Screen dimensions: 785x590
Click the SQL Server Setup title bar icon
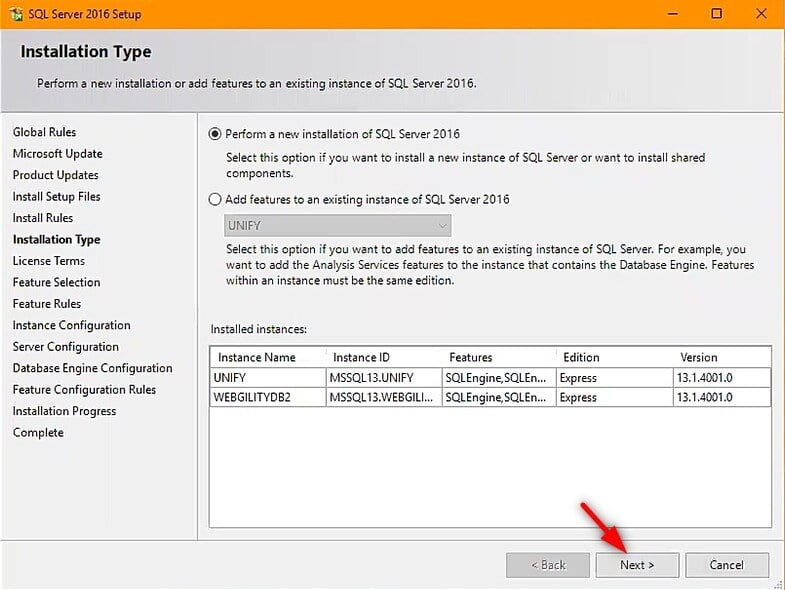click(x=16, y=14)
